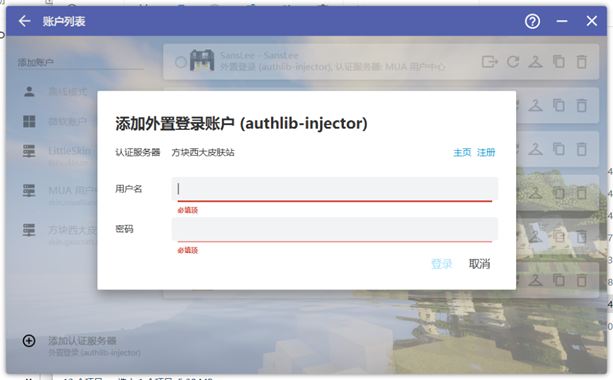Click the move-out arrow icon on SansLee row
The height and width of the screenshot is (380, 613).
pyautogui.click(x=490, y=62)
